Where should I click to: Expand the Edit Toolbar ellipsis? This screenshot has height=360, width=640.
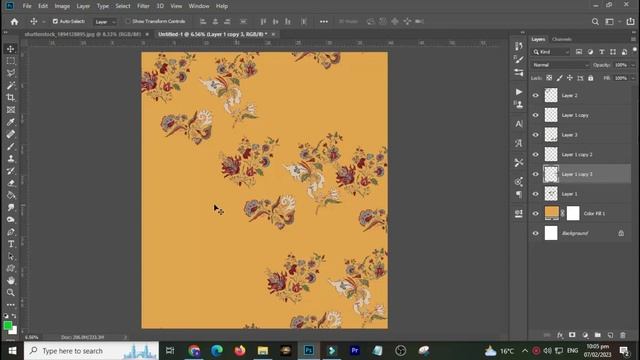click(11, 305)
